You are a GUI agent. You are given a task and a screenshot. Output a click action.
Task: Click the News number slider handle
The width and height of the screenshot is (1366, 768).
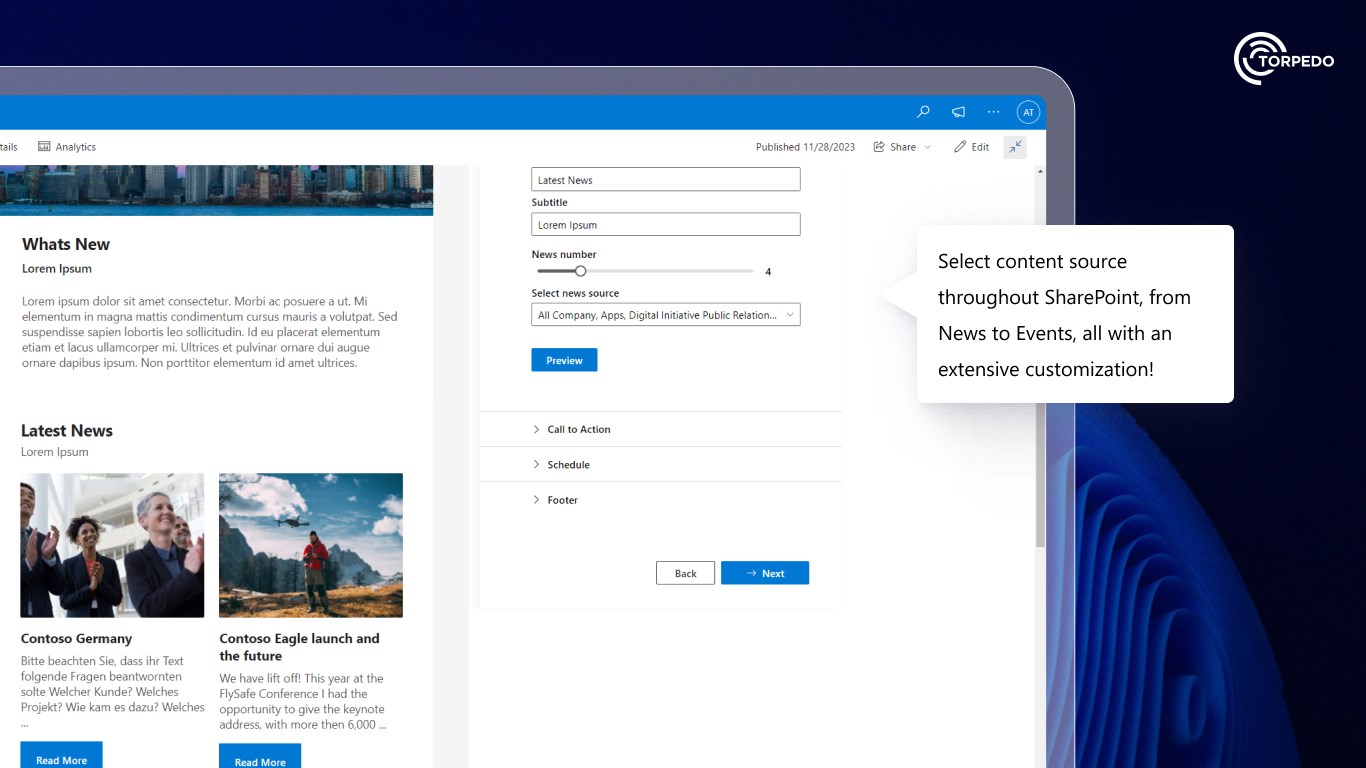pyautogui.click(x=580, y=271)
